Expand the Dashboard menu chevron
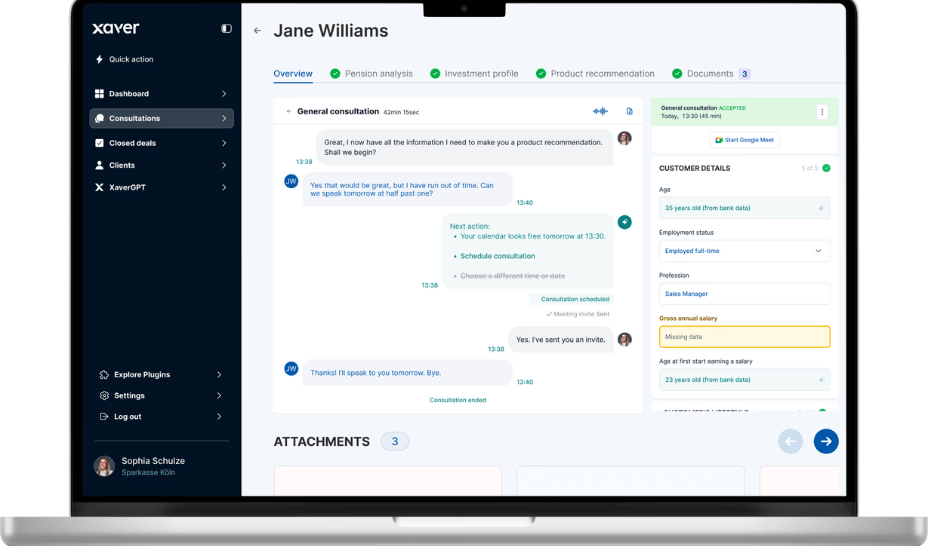928x546 pixels. click(x=224, y=93)
